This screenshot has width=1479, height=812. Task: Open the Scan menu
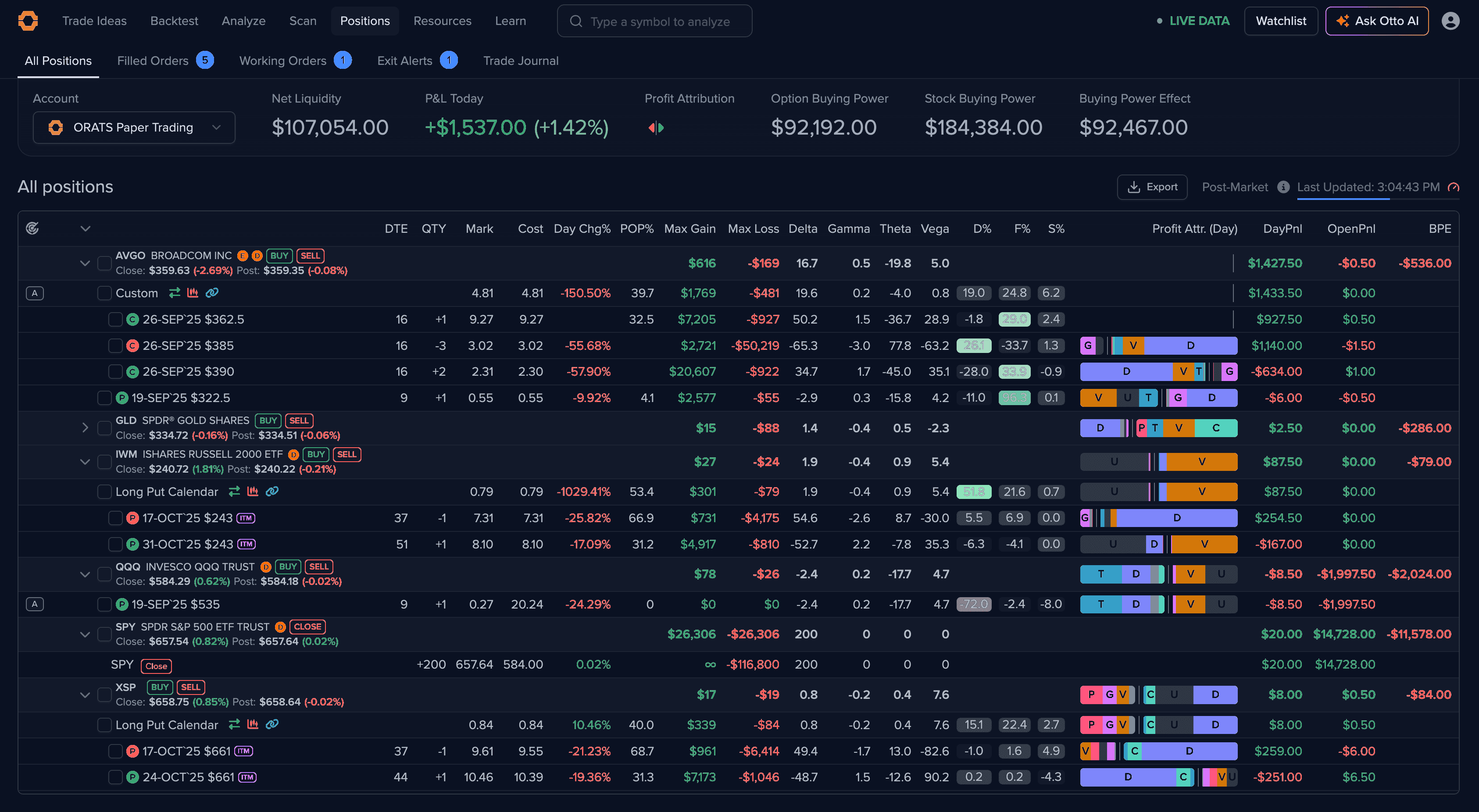[x=303, y=21]
